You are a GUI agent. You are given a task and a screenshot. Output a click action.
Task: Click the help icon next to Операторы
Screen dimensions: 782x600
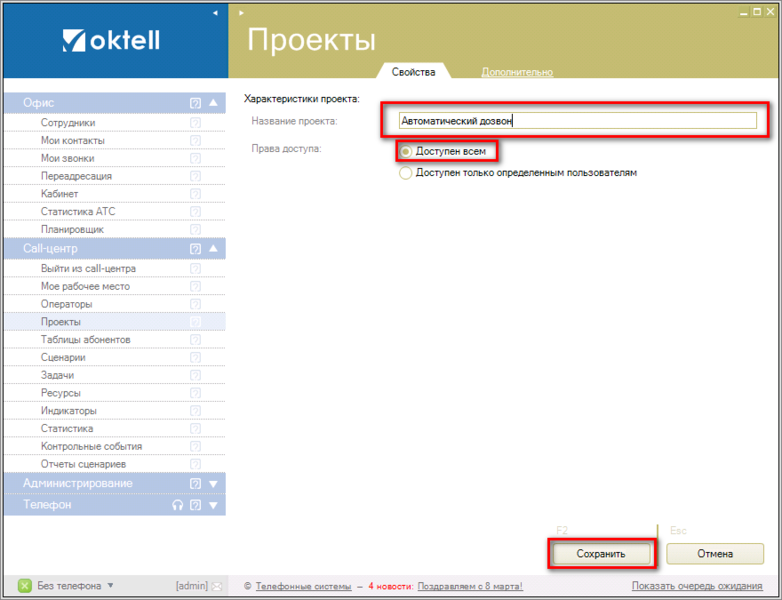pyautogui.click(x=196, y=304)
